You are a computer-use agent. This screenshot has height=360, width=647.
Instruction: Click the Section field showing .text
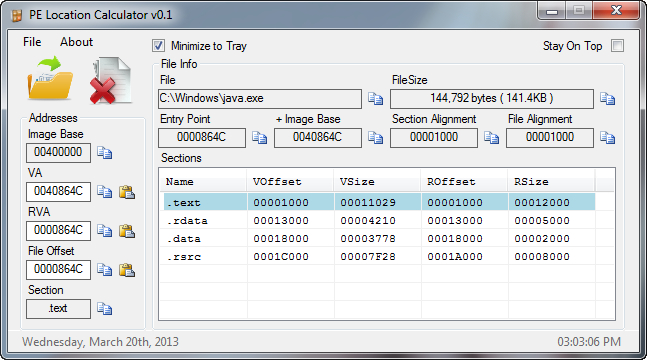click(58, 309)
